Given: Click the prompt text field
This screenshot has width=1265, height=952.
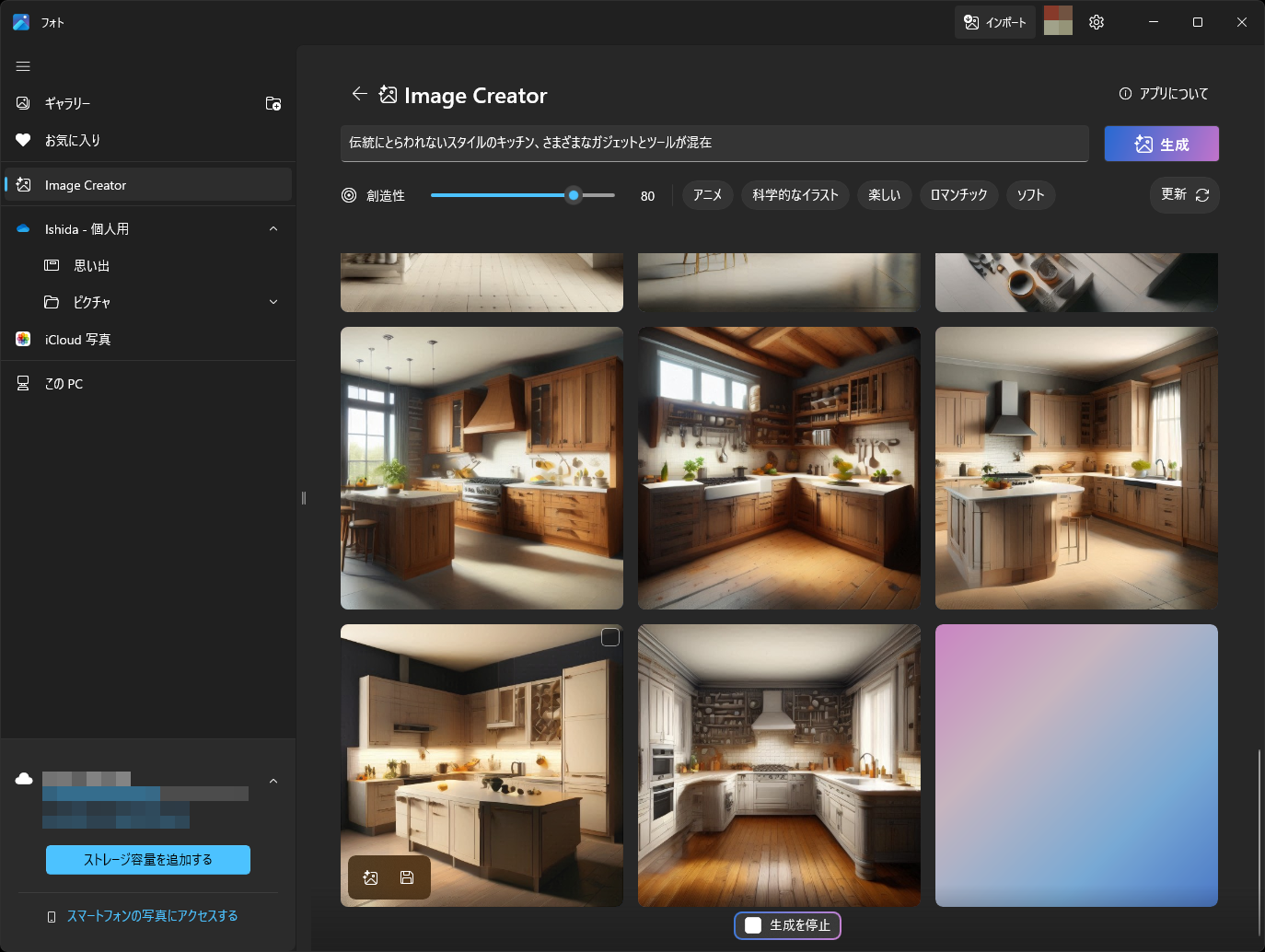Looking at the screenshot, I should [714, 143].
